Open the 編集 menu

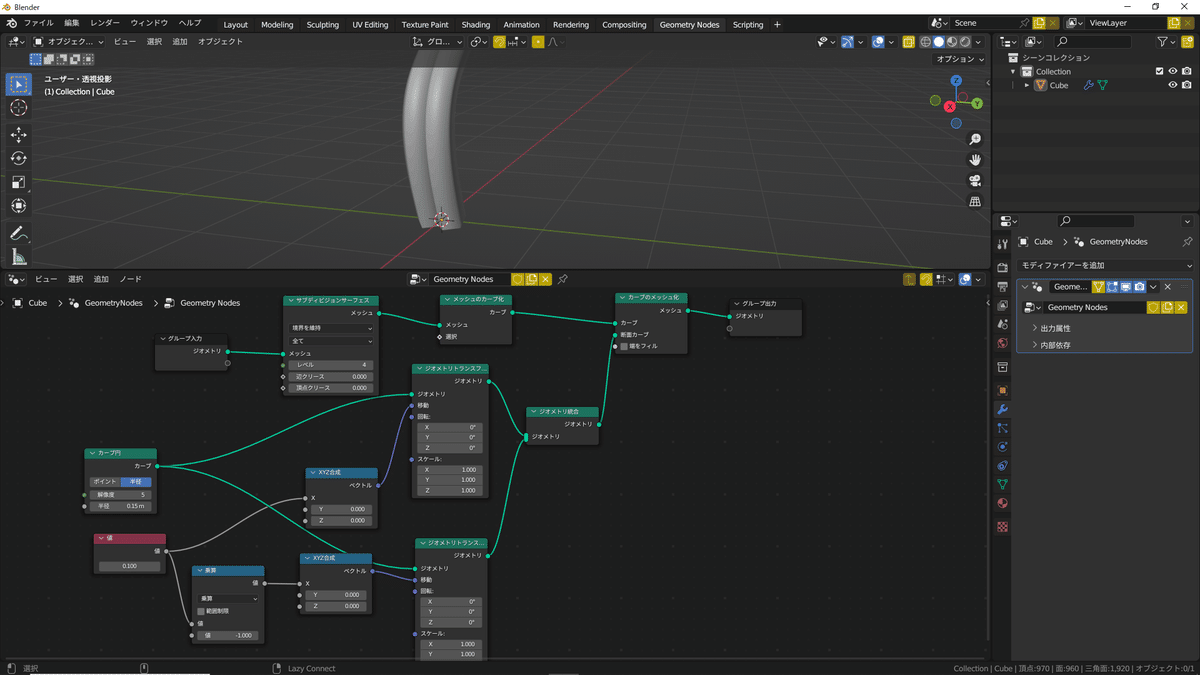[72, 23]
